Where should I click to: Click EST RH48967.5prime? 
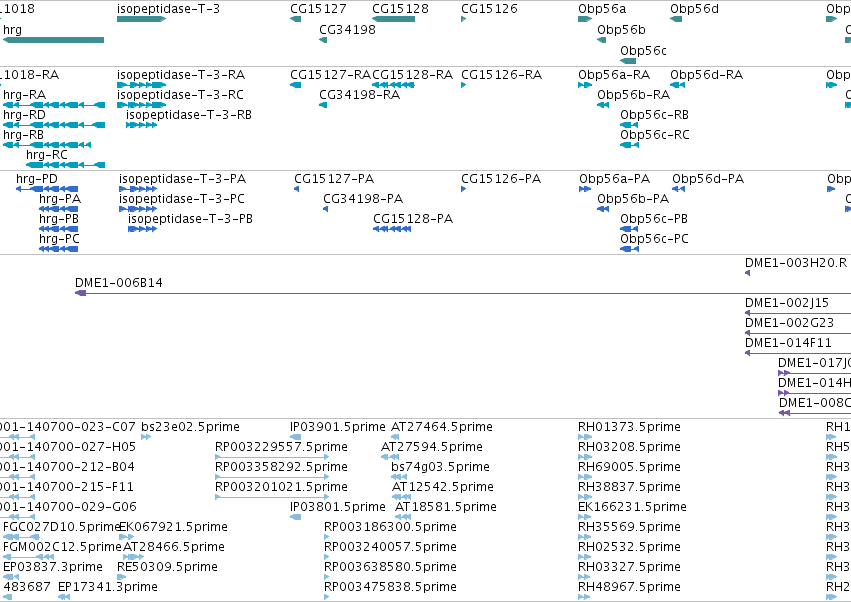pos(584,597)
